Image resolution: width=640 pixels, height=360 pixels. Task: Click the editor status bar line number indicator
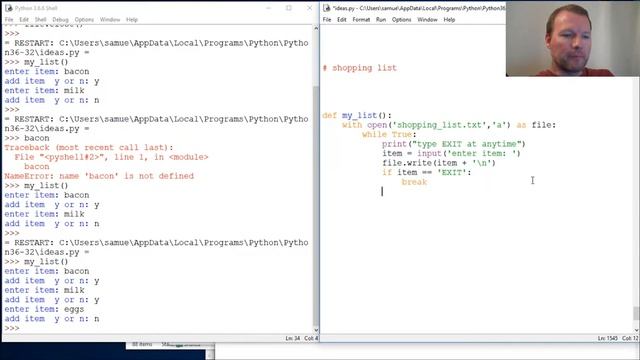(x=607, y=338)
